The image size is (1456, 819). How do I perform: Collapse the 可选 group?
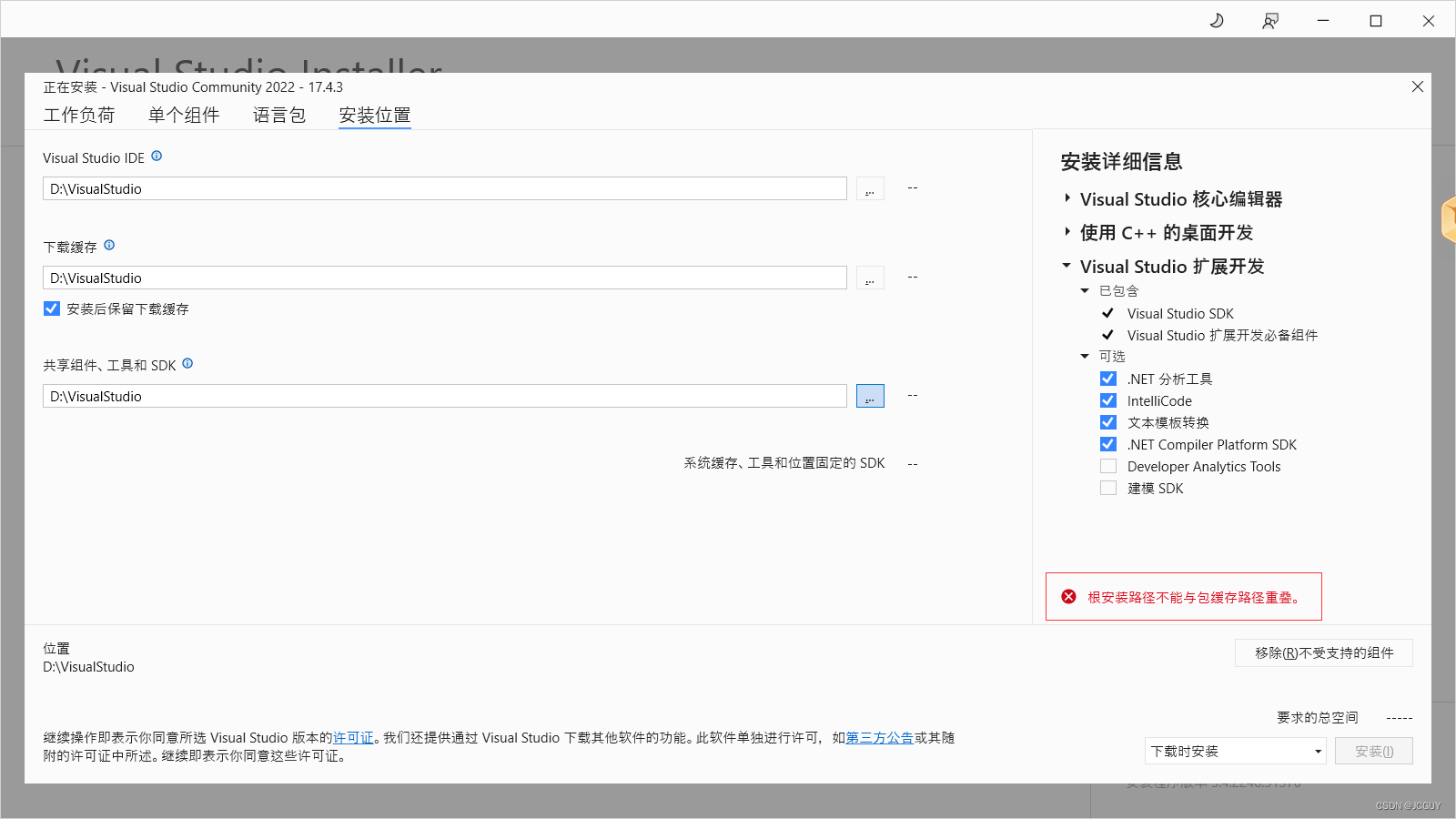pyautogui.click(x=1085, y=357)
